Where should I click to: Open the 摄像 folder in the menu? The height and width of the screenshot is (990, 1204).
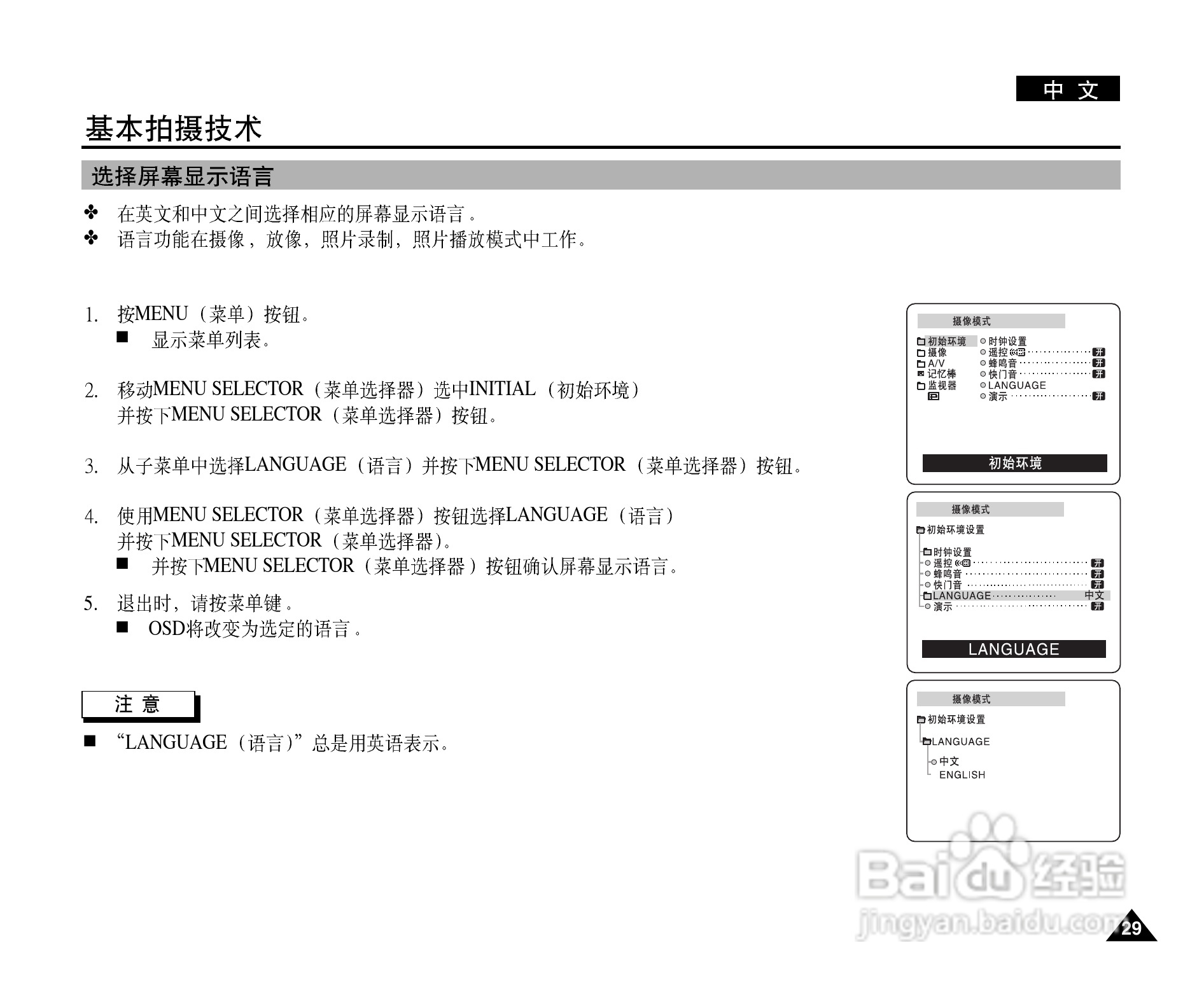[x=921, y=353]
